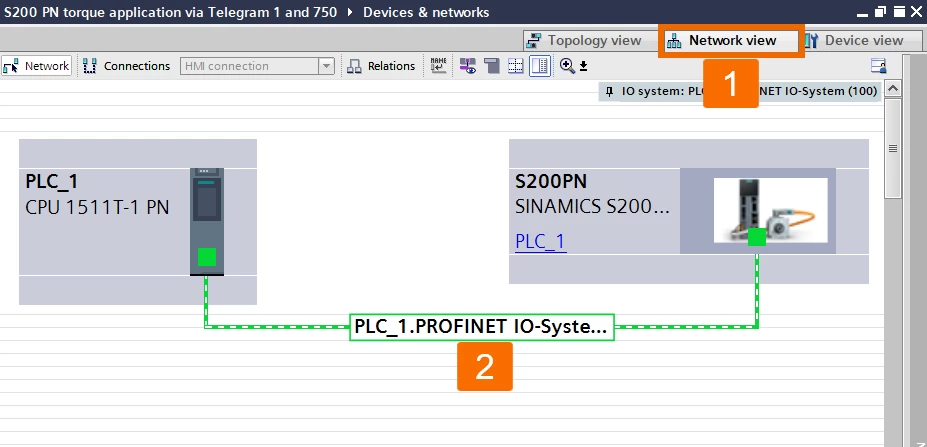This screenshot has width=927, height=447.
Task: Click the far-right toolbar settings icon
Action: (879, 66)
